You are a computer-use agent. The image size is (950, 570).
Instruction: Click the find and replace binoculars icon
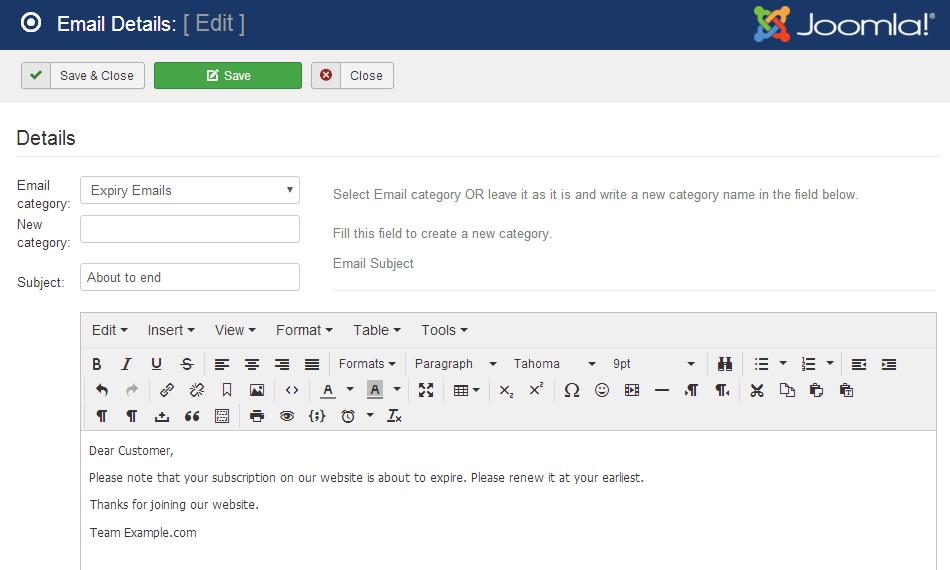tap(725, 364)
